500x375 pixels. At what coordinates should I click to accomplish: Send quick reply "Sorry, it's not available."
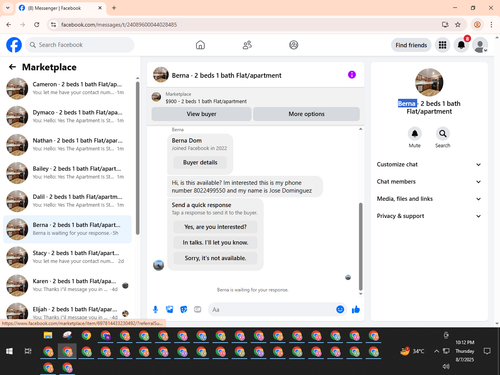pyautogui.click(x=215, y=258)
